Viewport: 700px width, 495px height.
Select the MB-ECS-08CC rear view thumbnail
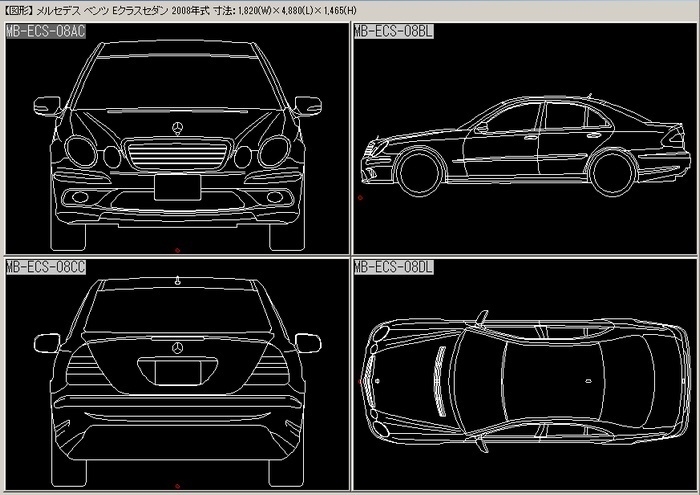click(177, 374)
